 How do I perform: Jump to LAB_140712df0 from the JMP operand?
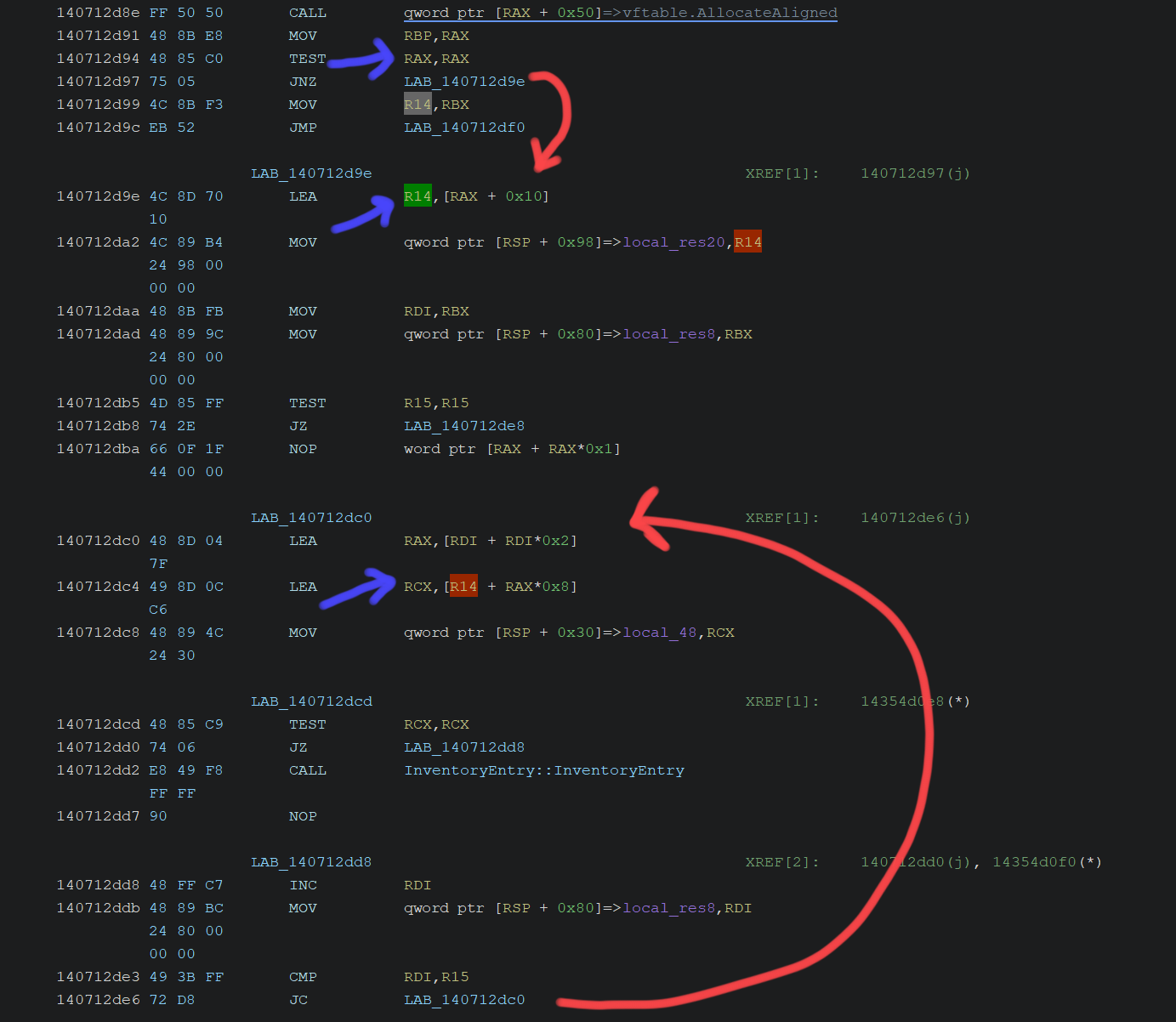click(464, 128)
